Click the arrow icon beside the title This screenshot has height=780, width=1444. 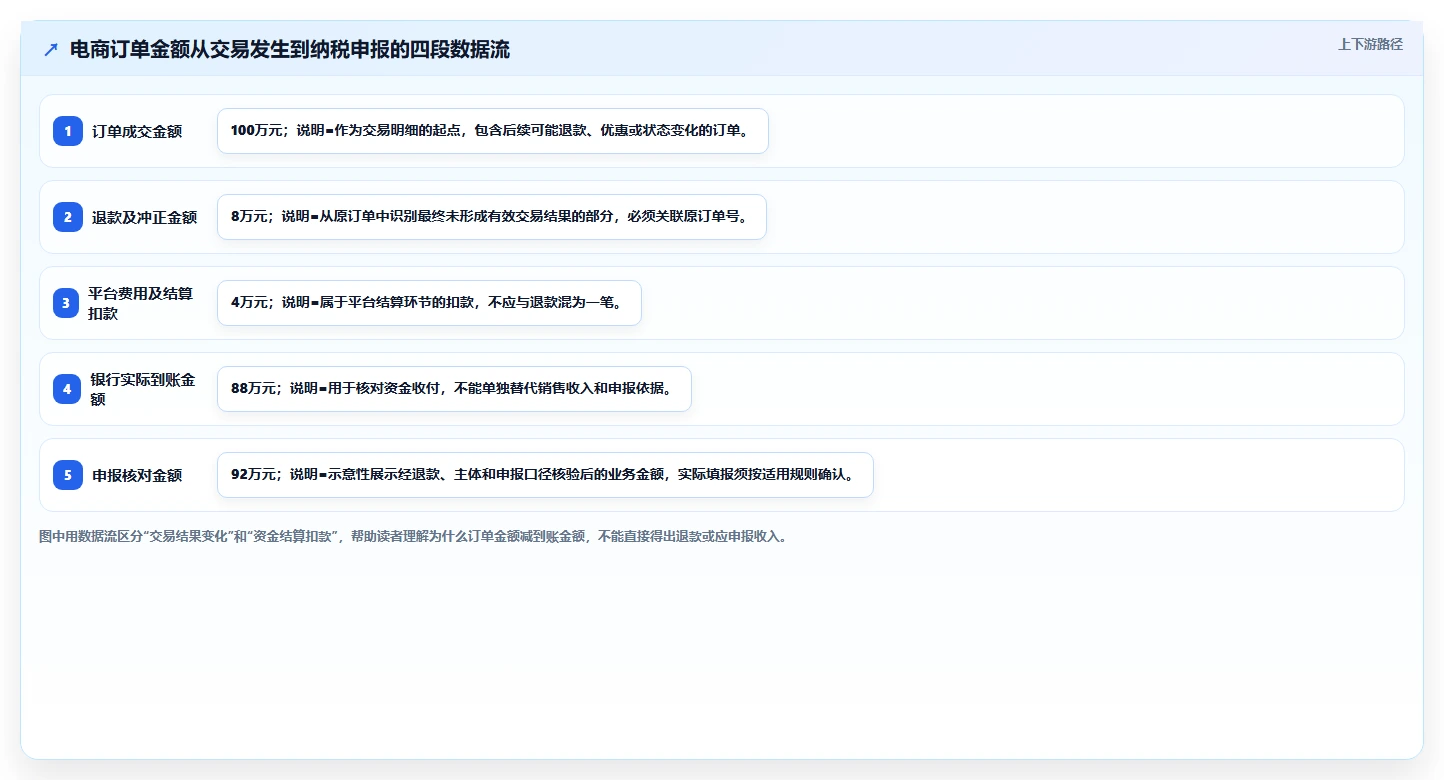pos(51,50)
